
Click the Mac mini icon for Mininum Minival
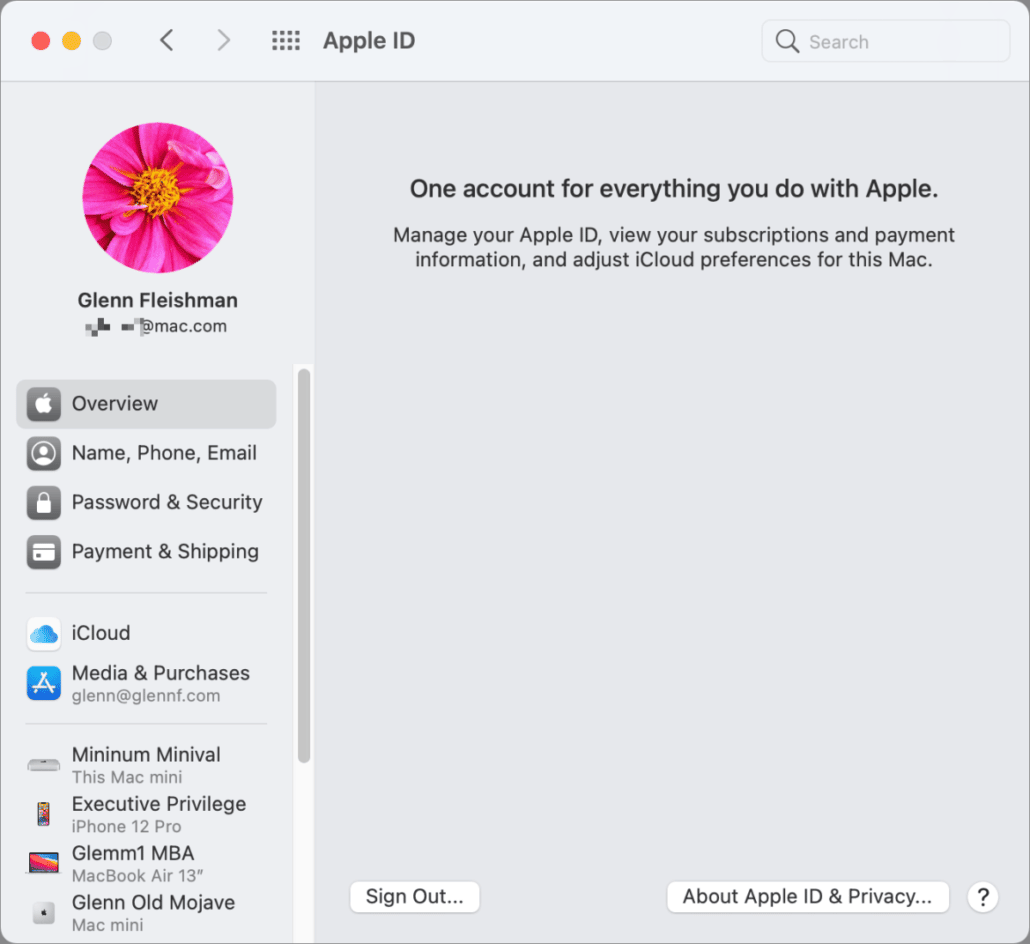tap(43, 764)
